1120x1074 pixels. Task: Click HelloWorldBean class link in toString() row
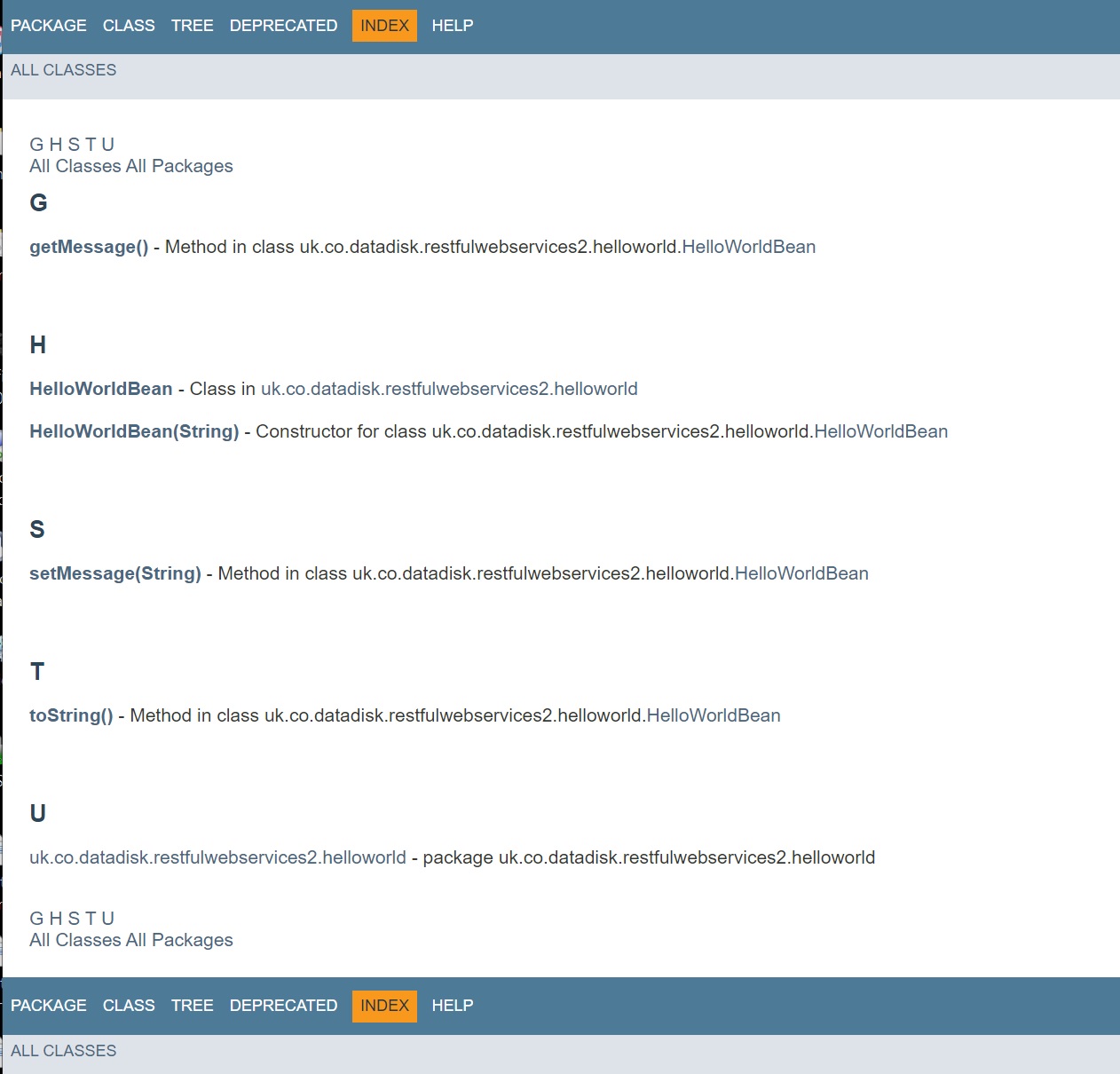pos(713,715)
